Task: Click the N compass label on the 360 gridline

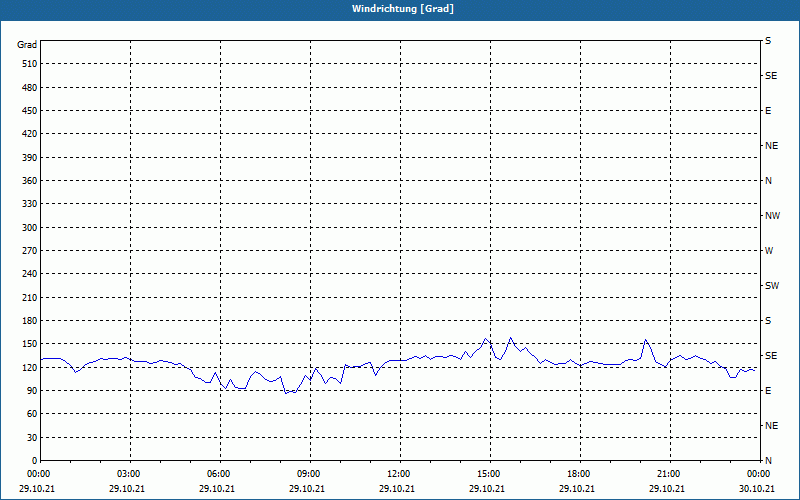Action: pos(768,181)
